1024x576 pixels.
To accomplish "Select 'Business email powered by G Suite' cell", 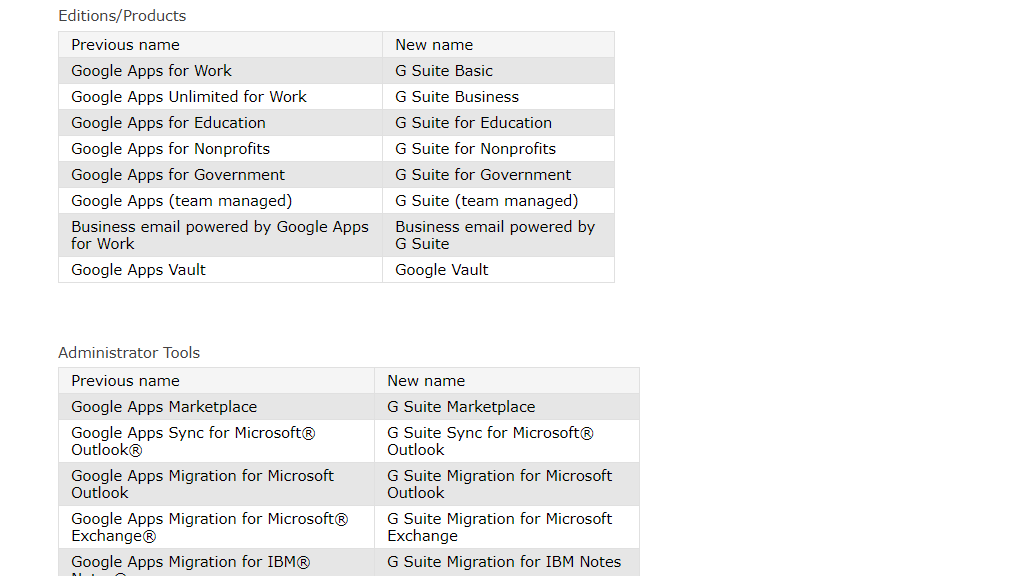I will (x=498, y=235).
